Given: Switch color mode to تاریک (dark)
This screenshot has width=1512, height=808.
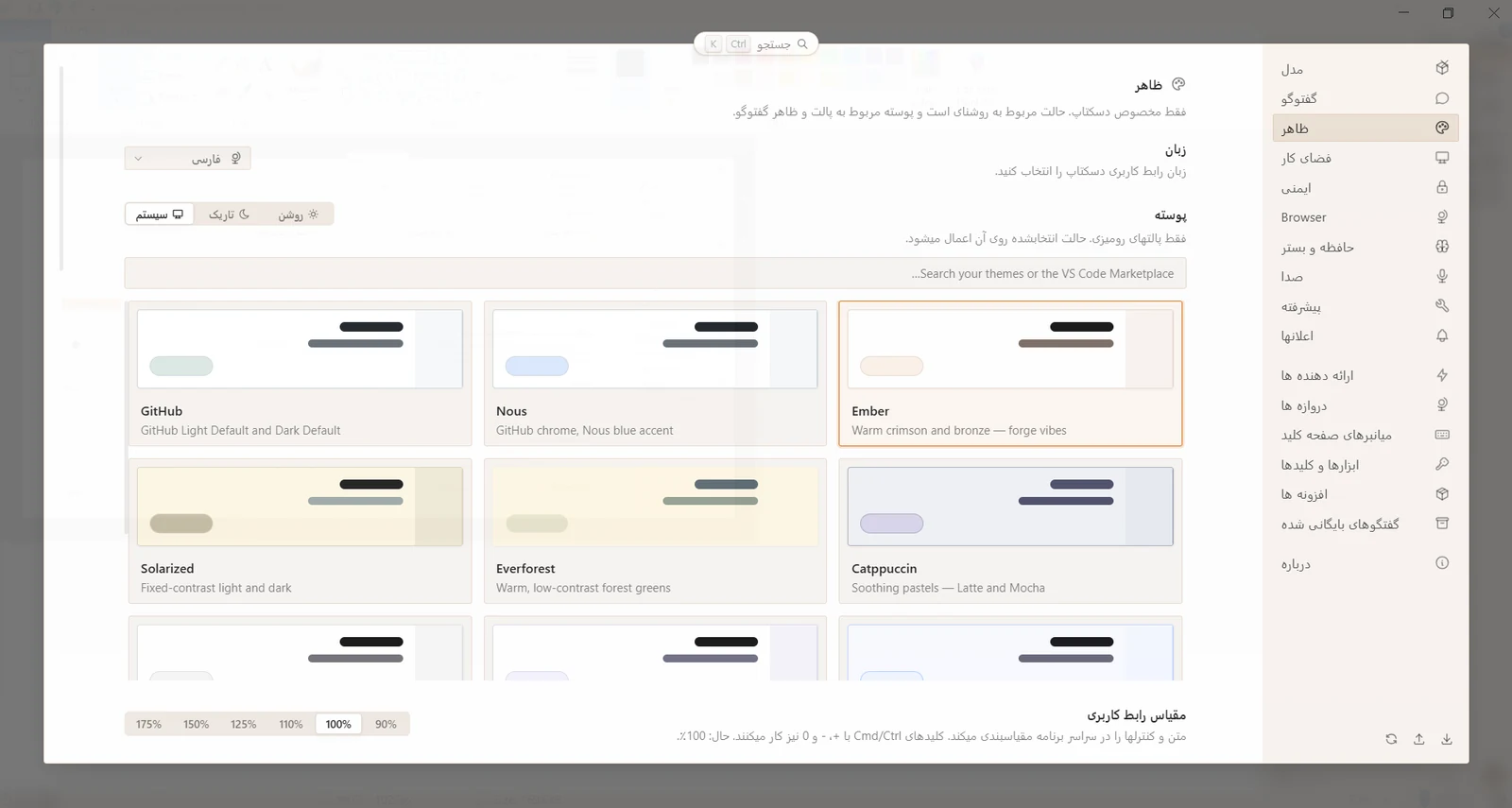Looking at the screenshot, I should (230, 215).
